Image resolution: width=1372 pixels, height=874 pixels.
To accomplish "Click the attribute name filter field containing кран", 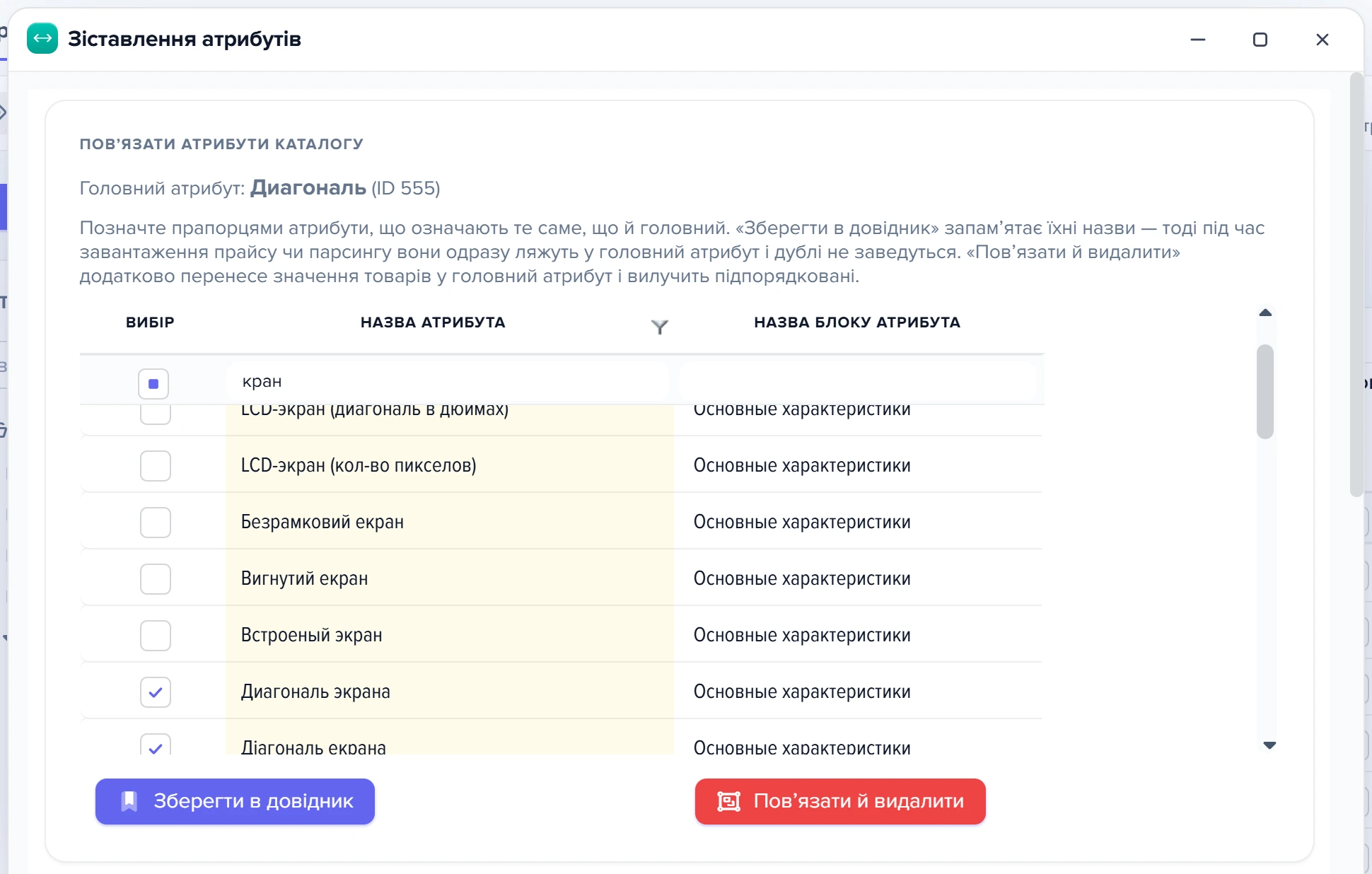I will coord(448,382).
